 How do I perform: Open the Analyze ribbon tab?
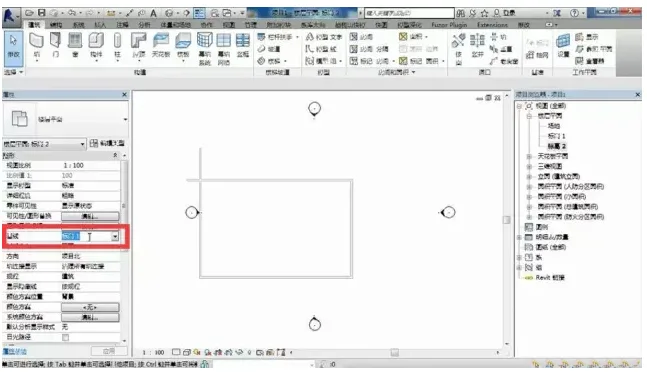pos(144,25)
